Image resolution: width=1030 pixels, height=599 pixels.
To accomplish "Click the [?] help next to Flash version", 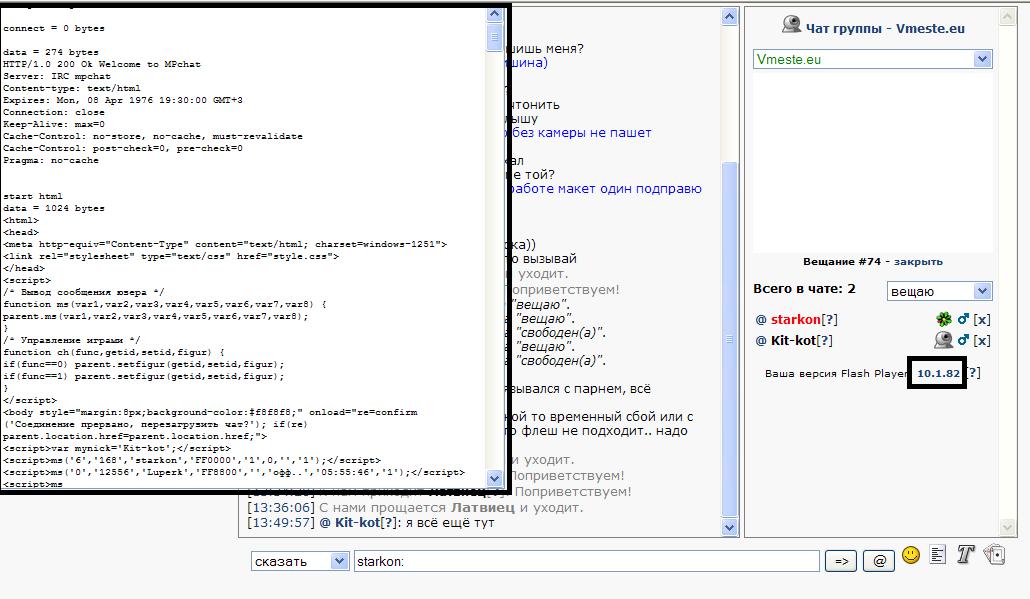I will pyautogui.click(x=973, y=373).
